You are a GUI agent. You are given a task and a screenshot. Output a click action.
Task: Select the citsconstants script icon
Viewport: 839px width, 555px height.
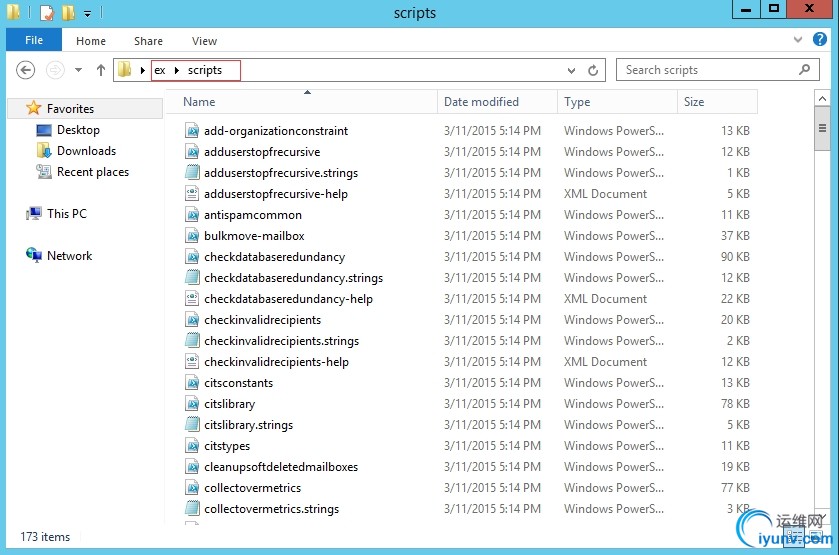(x=192, y=383)
